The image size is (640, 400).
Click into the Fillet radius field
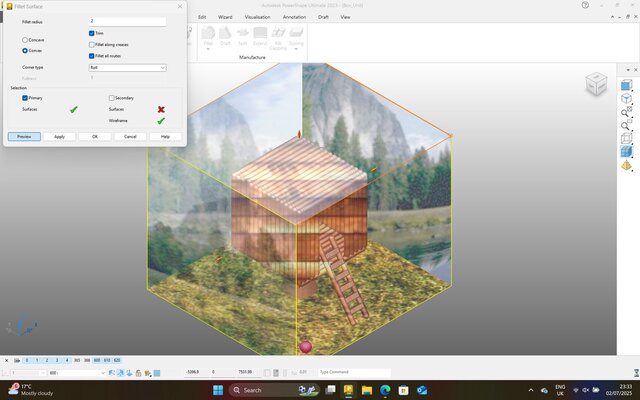tap(126, 21)
